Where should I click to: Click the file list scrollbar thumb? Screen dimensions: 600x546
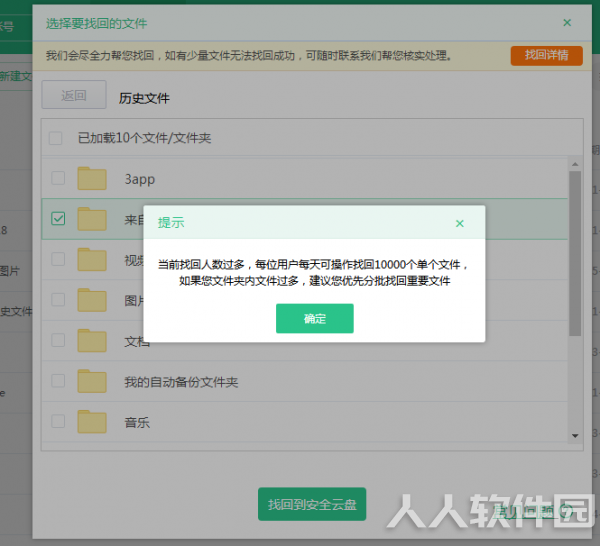click(x=575, y=253)
